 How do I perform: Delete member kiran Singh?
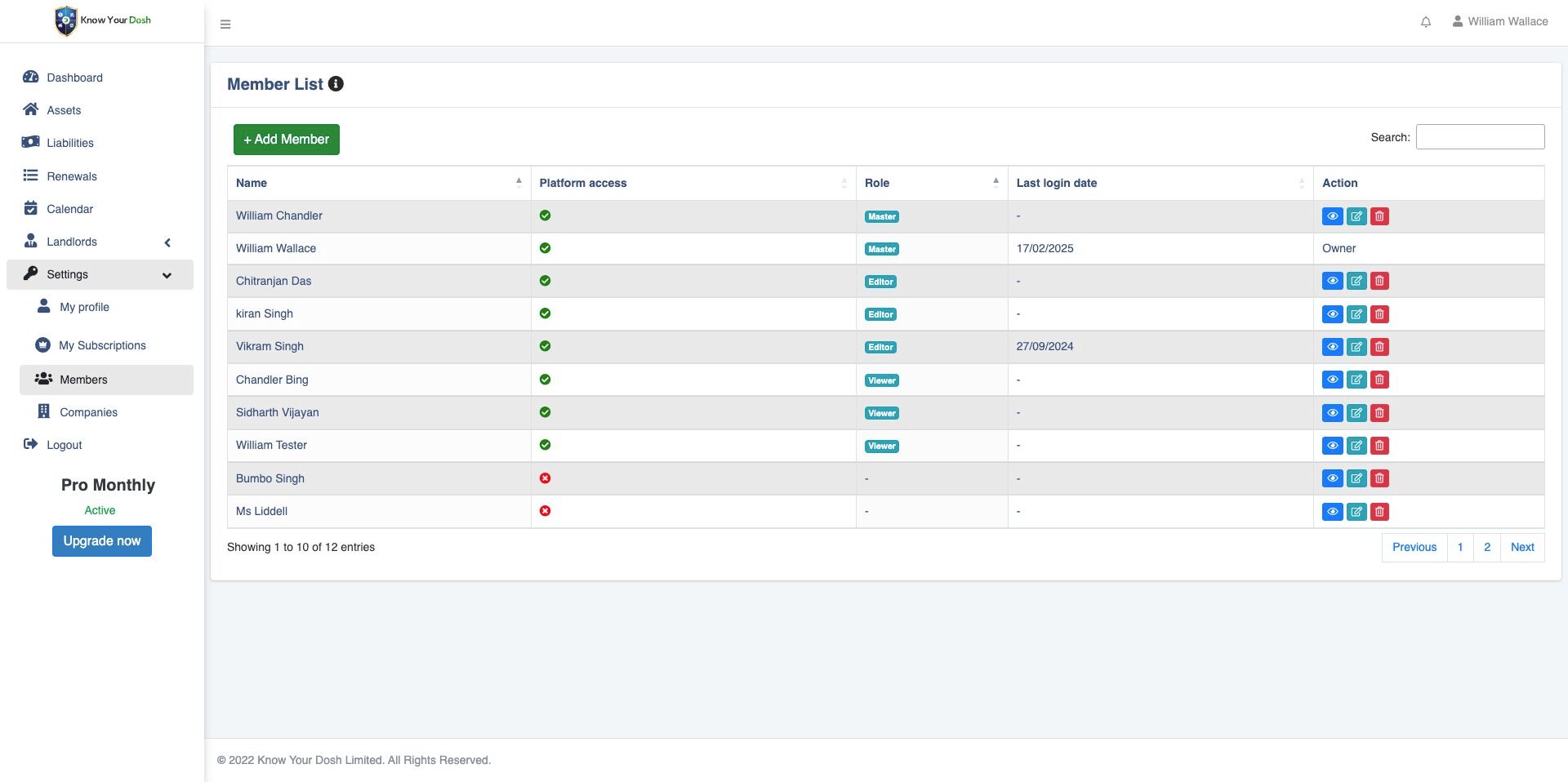pyautogui.click(x=1379, y=314)
